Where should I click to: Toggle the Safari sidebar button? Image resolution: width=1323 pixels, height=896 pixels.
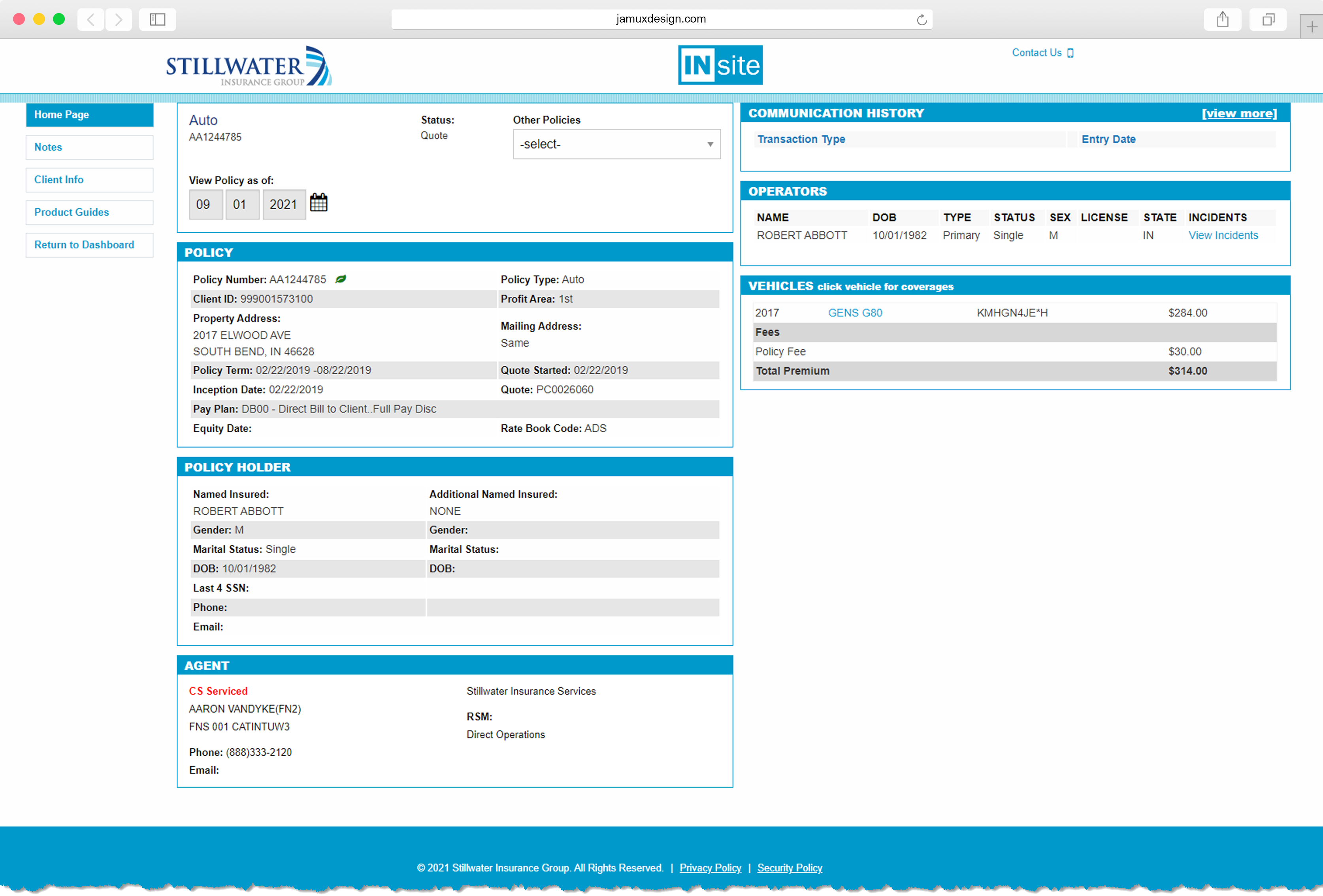point(158,20)
